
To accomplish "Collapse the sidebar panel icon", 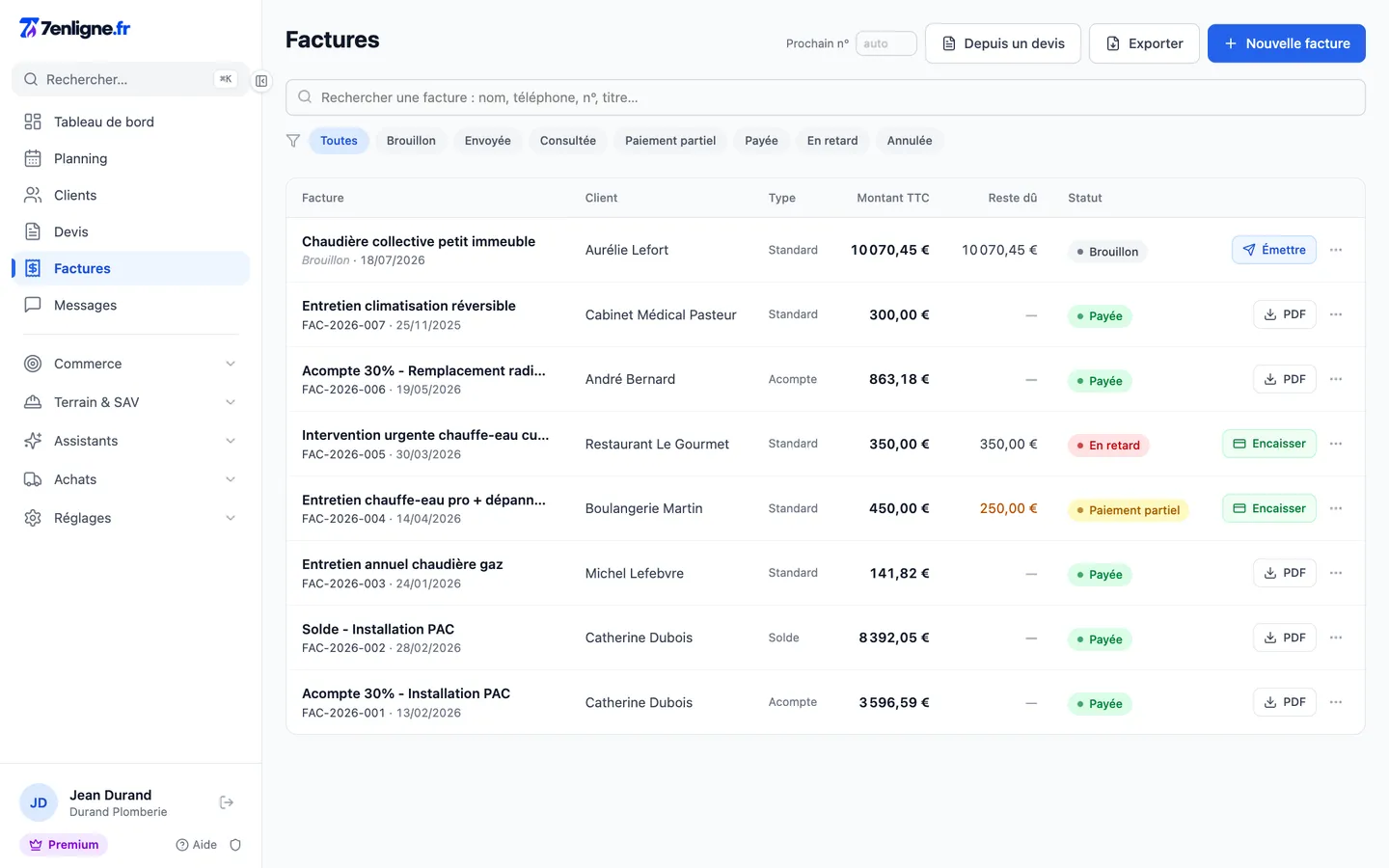I will coord(261,81).
